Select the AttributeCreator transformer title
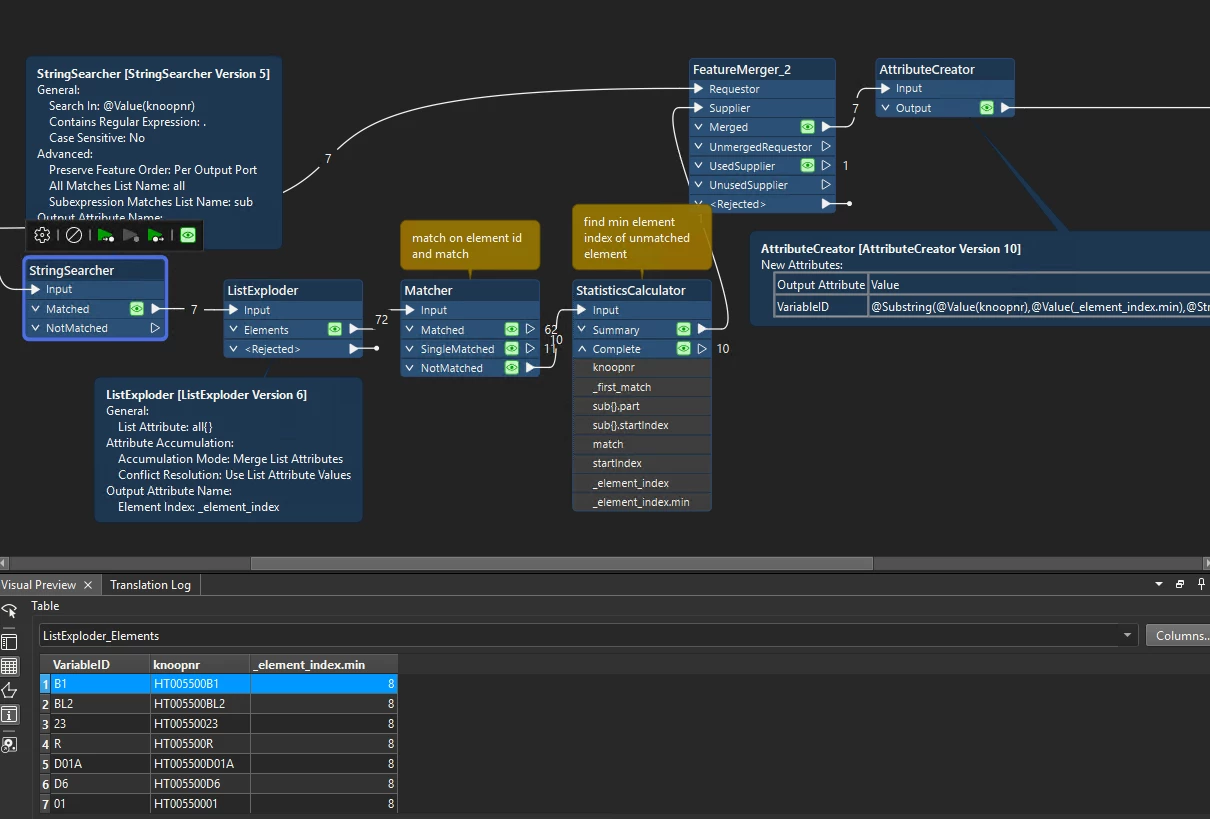 [926, 69]
